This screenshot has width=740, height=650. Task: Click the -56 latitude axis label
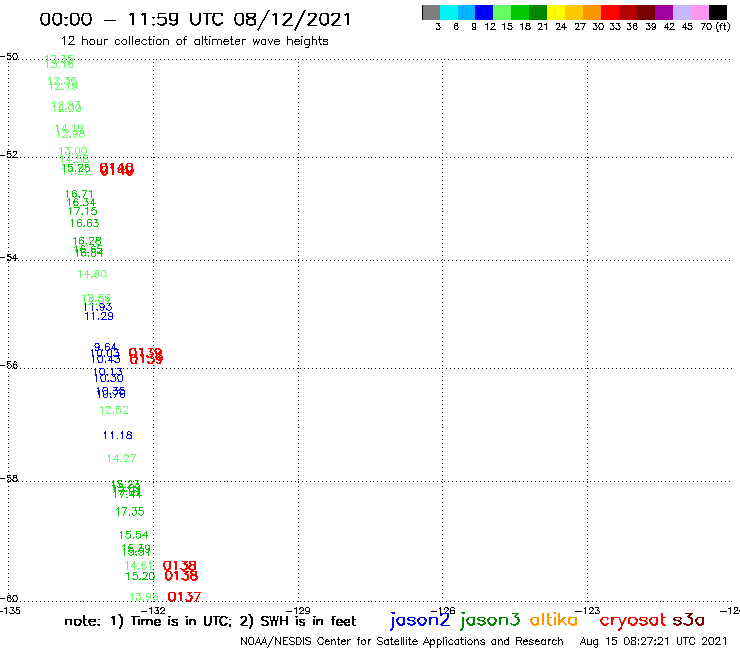(9, 365)
